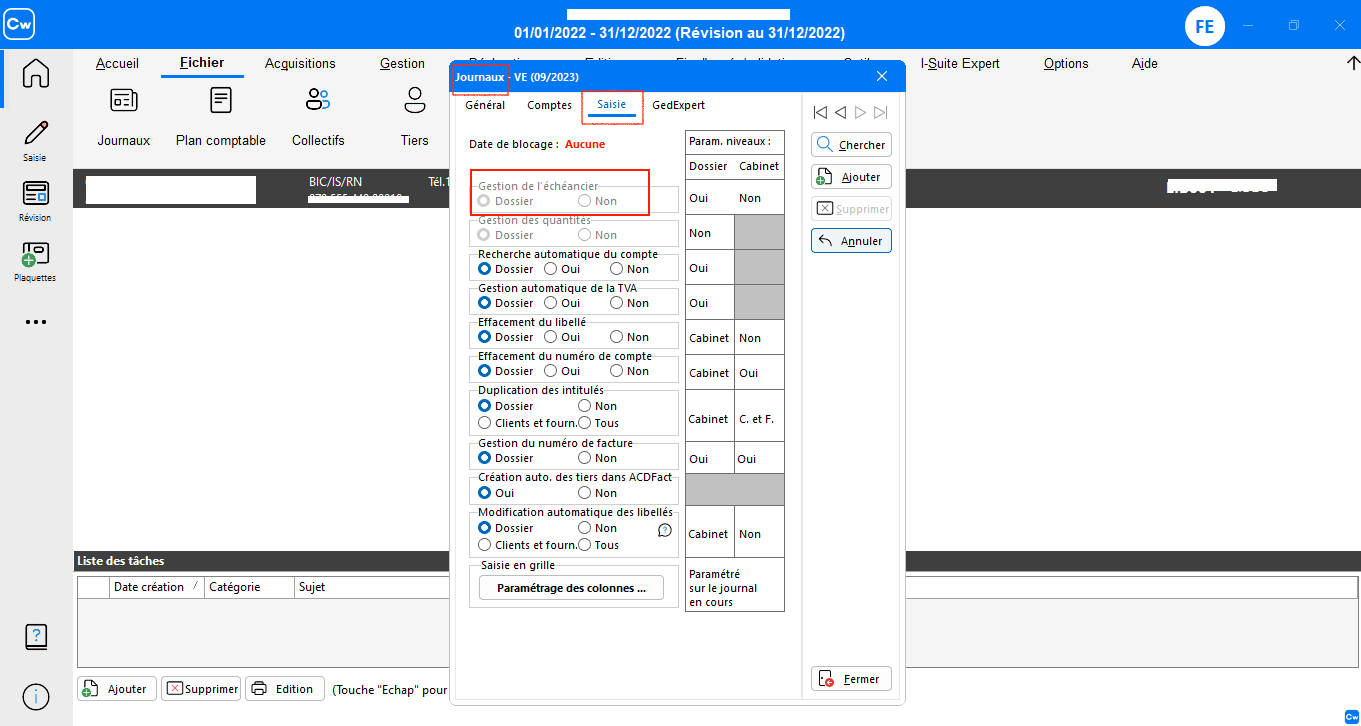Screen dimensions: 1361x726
Task: Switch to the Comptes tab
Action: click(x=549, y=105)
